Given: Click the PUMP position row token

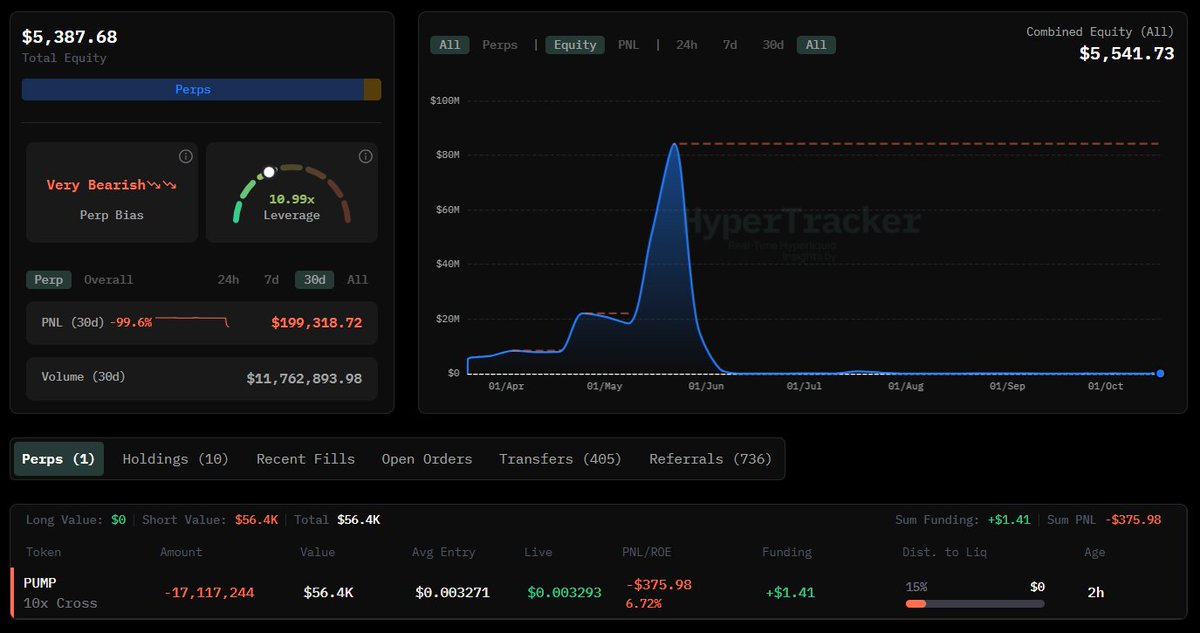Looking at the screenshot, I should click(x=41, y=583).
